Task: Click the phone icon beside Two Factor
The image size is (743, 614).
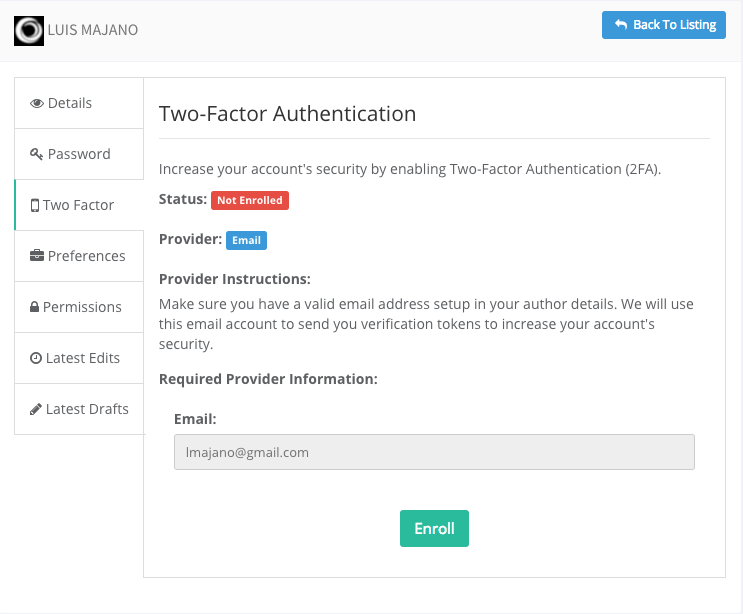Action: [35, 205]
